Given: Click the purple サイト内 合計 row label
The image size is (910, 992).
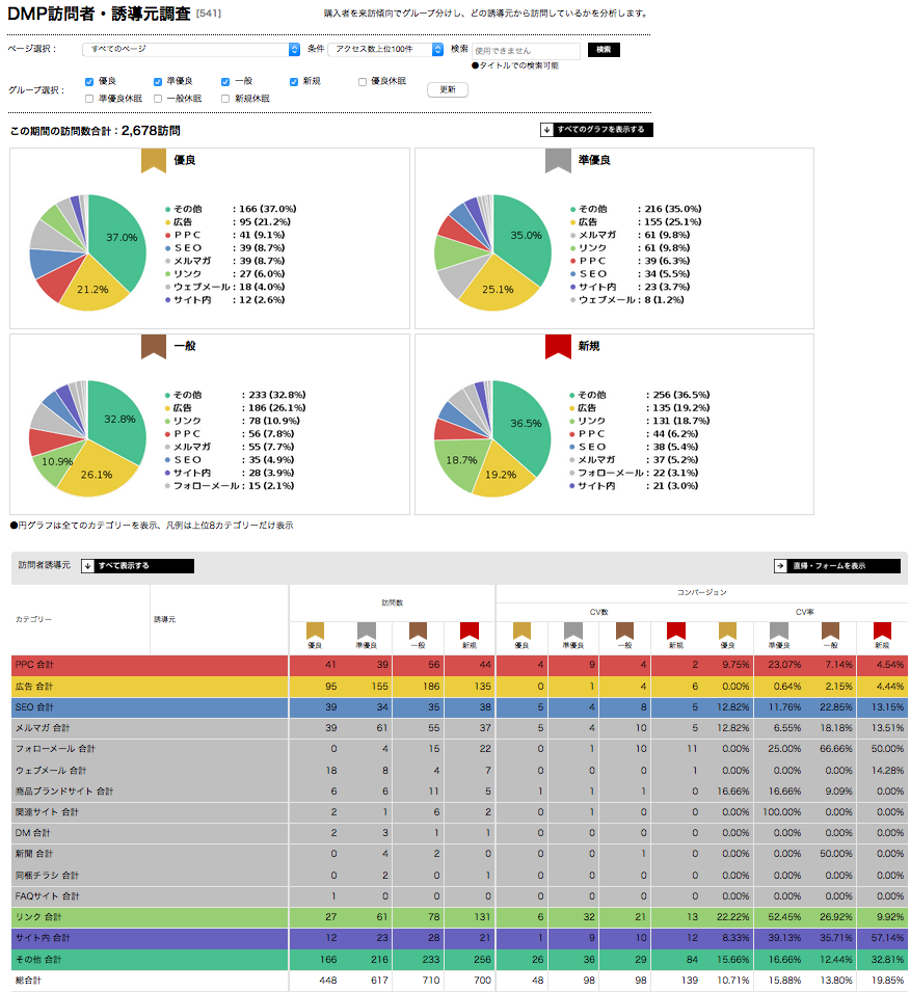Looking at the screenshot, I should (x=42, y=938).
